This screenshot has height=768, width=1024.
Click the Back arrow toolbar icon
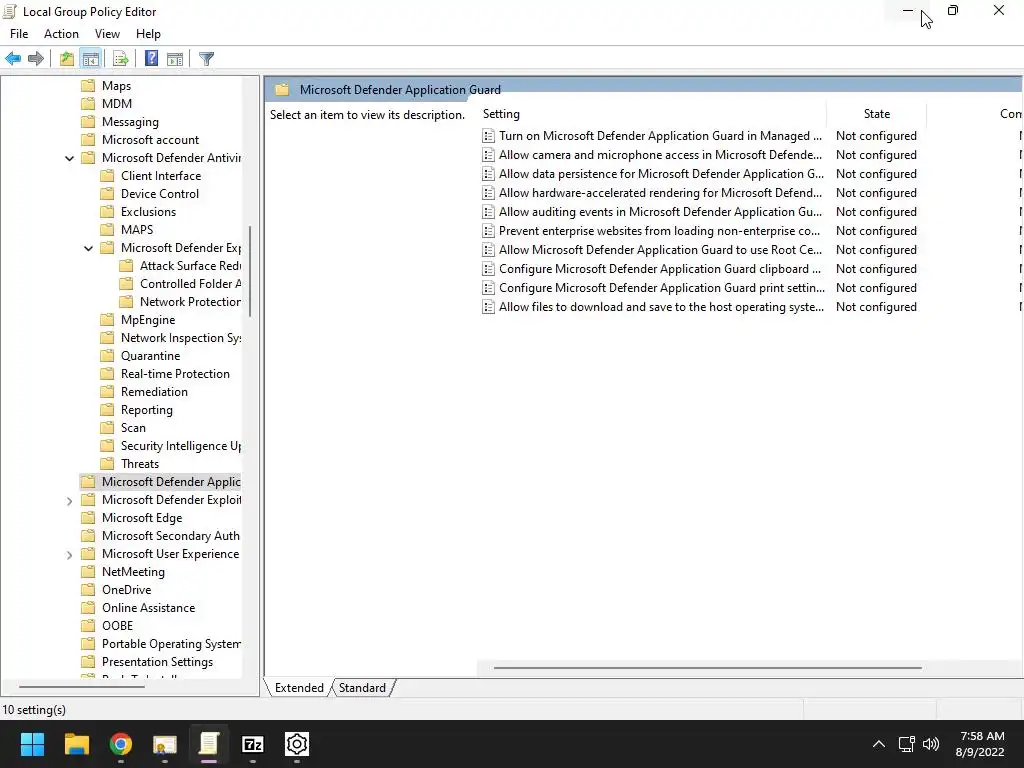point(12,59)
